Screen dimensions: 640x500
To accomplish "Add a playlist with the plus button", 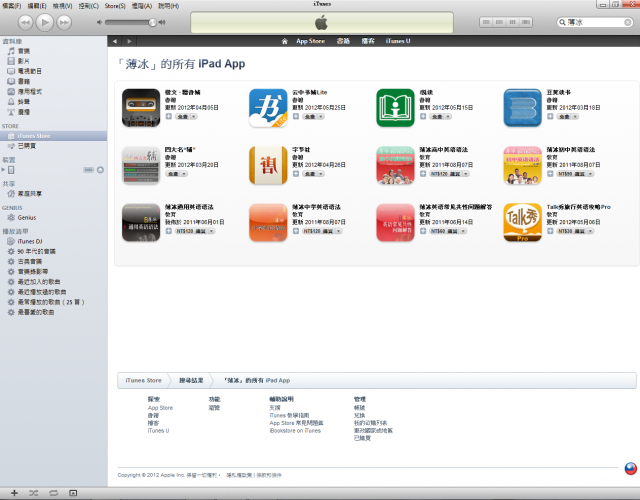I will tap(14, 493).
